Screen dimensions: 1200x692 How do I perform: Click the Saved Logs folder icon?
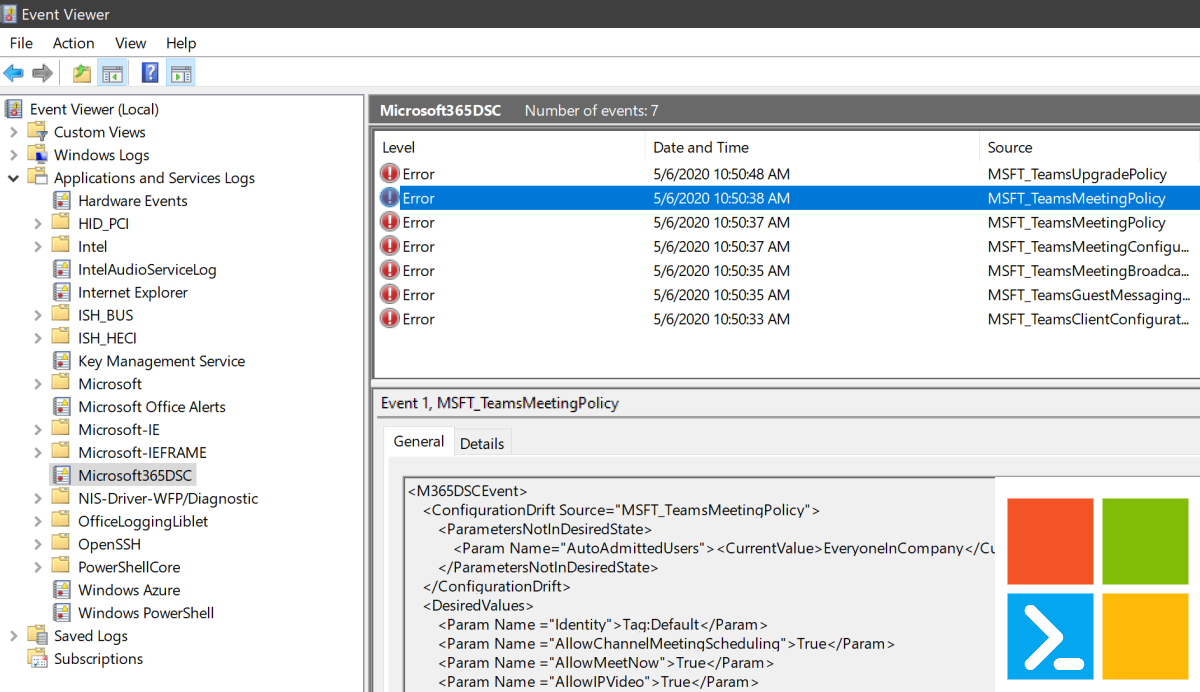pos(38,636)
